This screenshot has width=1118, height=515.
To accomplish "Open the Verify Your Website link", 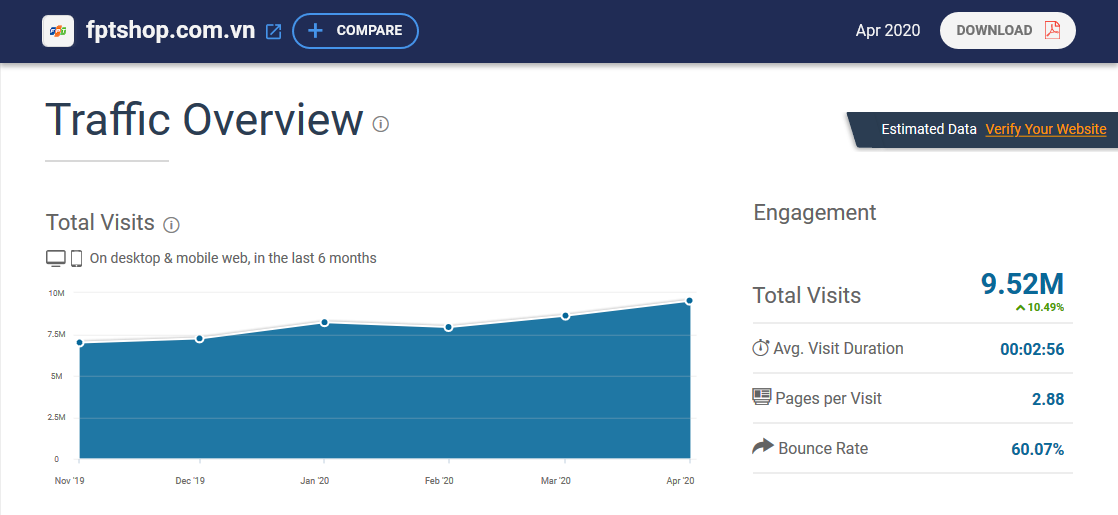I will tap(1045, 129).
